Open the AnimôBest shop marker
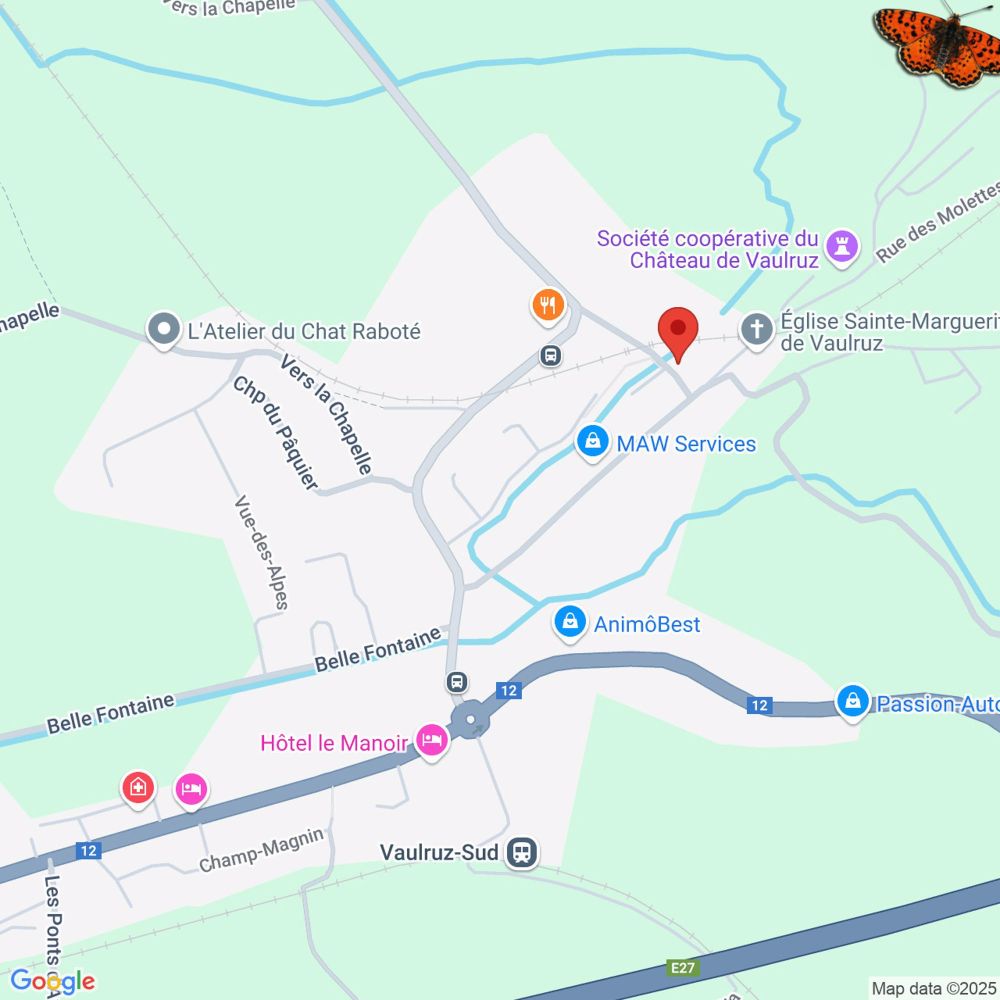1000x1000 pixels. pyautogui.click(x=570, y=622)
